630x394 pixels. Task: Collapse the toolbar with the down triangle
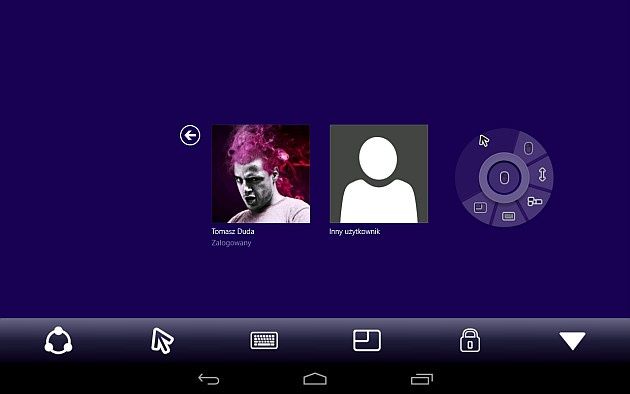[572, 341]
